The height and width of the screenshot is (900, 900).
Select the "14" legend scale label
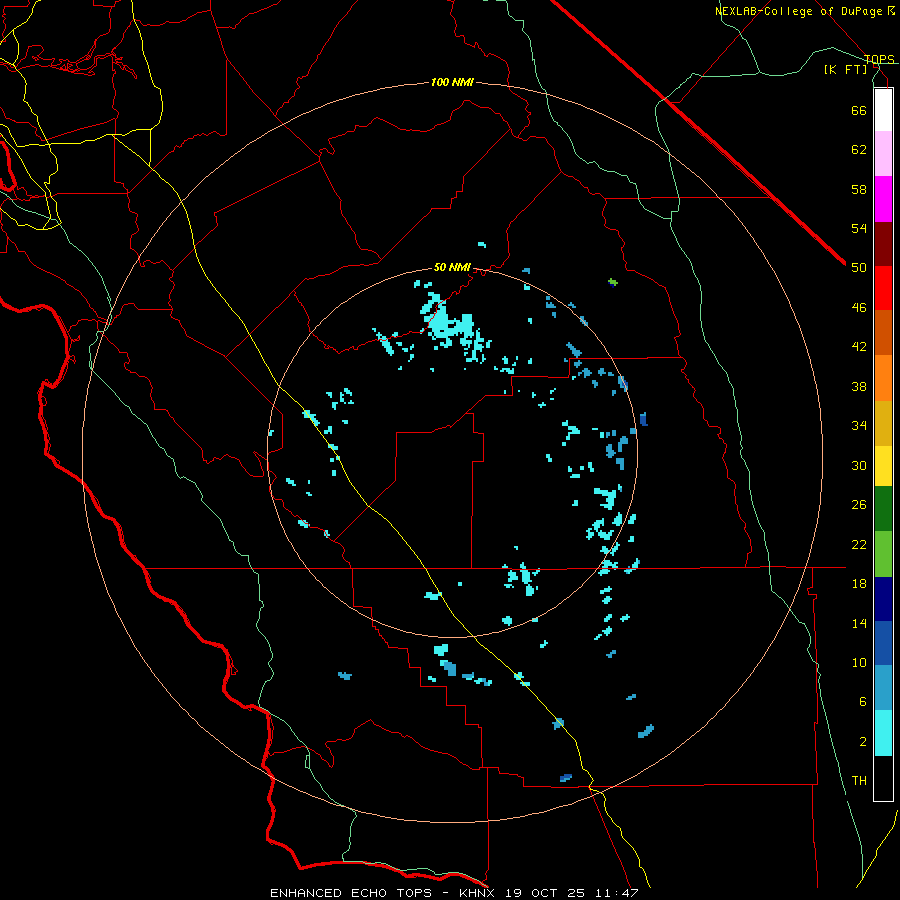click(x=859, y=623)
